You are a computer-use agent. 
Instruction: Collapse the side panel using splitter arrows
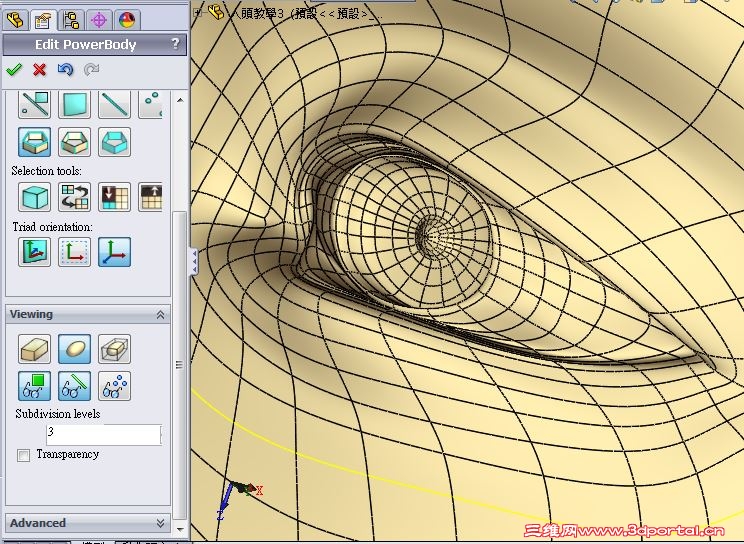click(194, 262)
